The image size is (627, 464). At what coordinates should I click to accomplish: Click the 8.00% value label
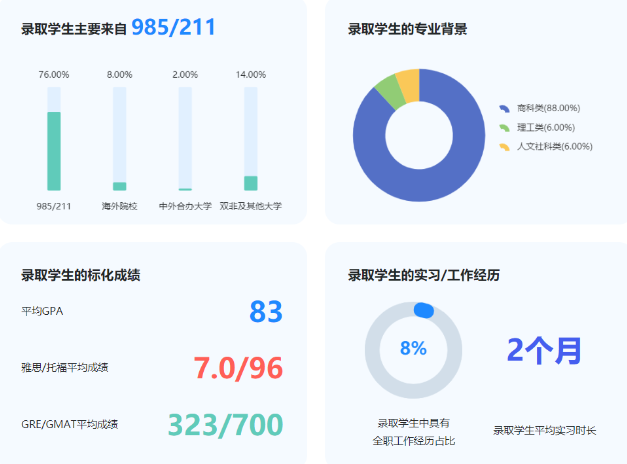click(119, 75)
